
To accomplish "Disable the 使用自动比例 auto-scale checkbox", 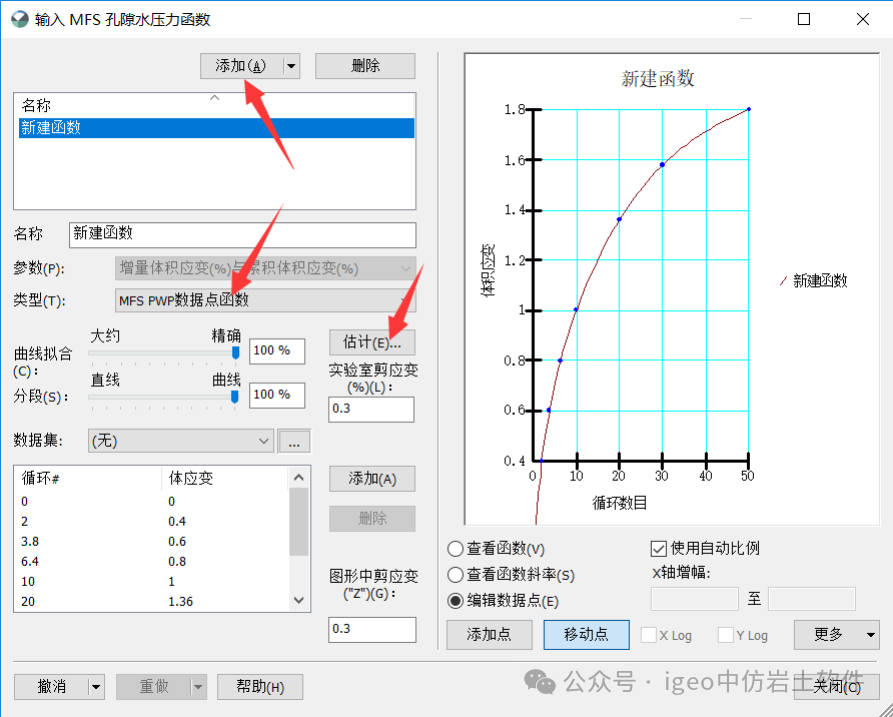I will pos(658,547).
